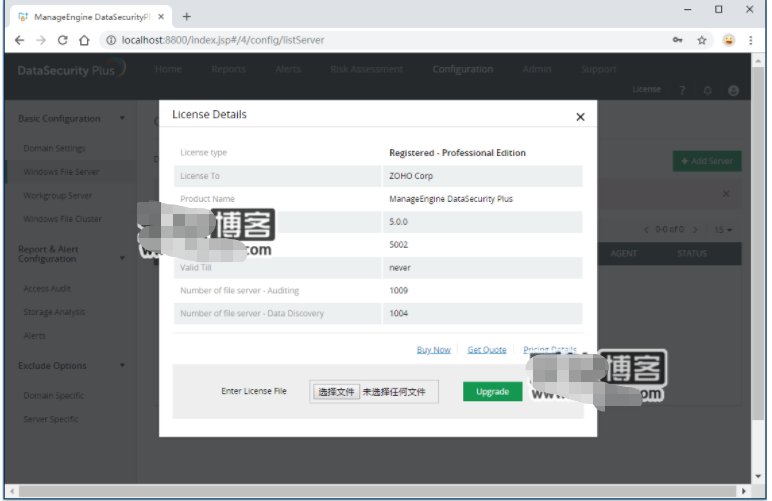Click the green Upgrade button
This screenshot has width=772, height=501.
click(x=492, y=392)
